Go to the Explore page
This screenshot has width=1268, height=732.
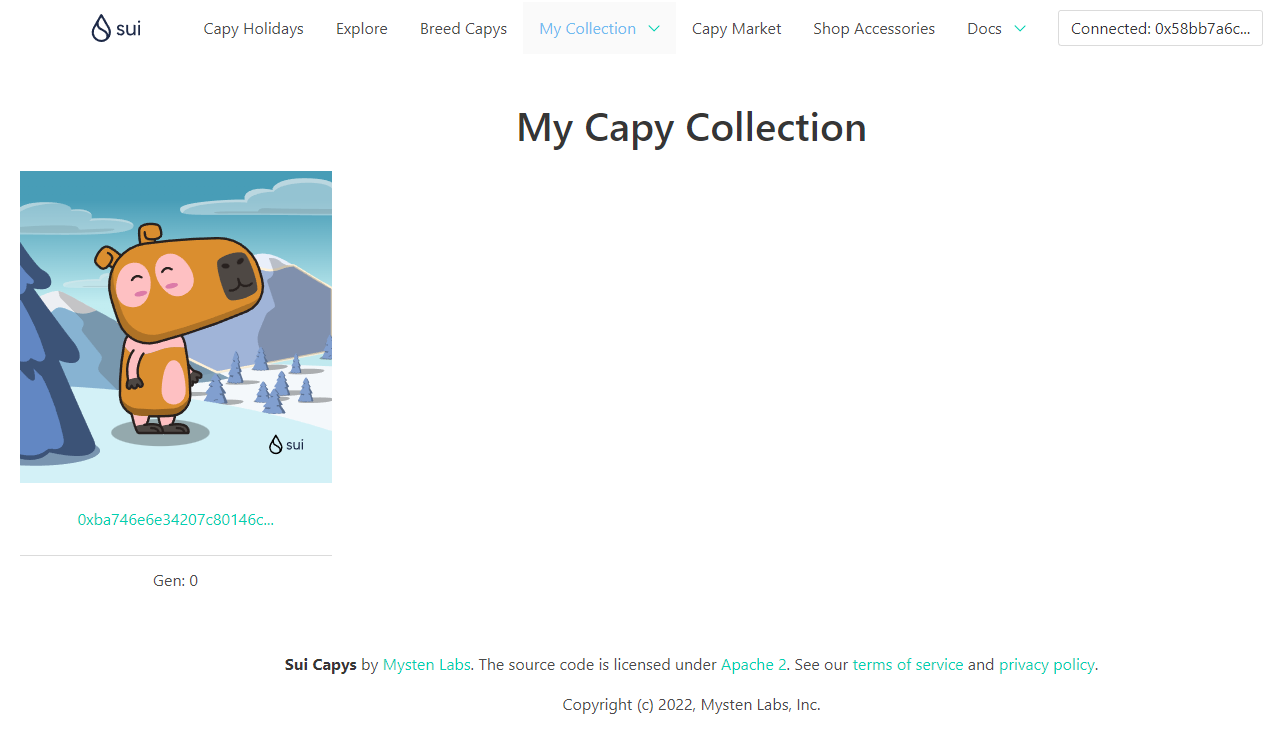(362, 28)
